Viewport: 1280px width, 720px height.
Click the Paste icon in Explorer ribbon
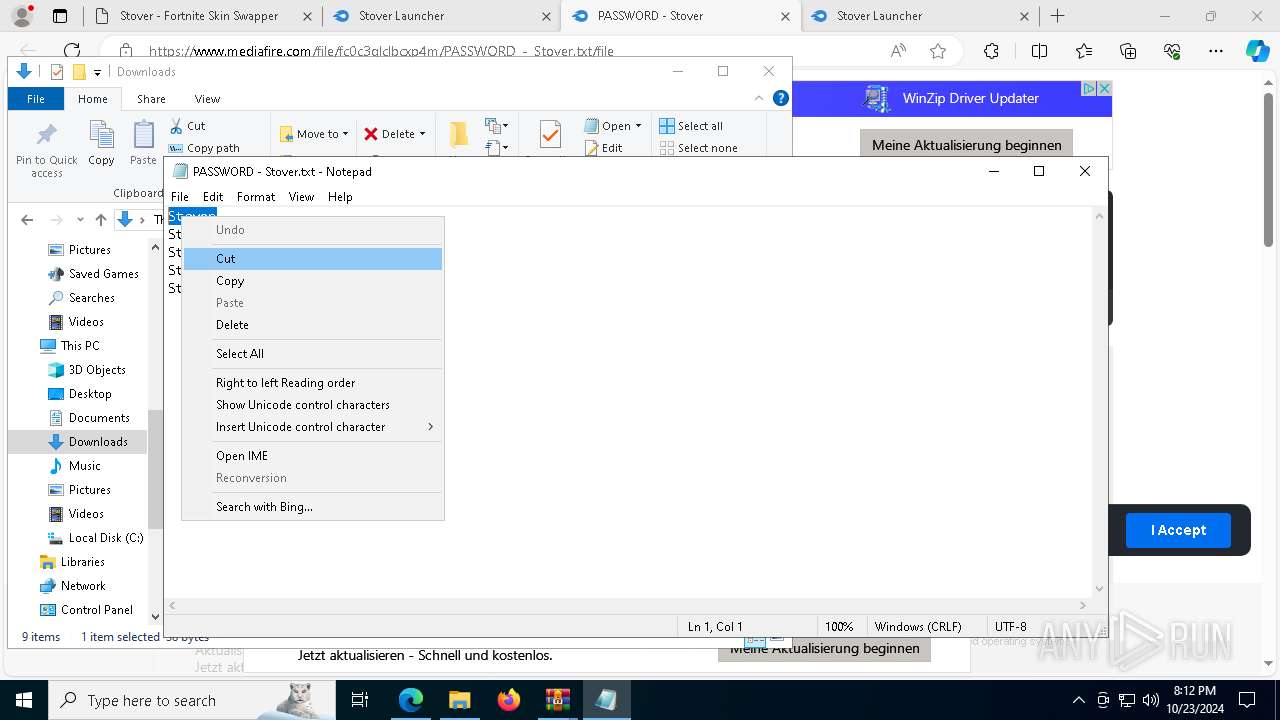coord(144,134)
